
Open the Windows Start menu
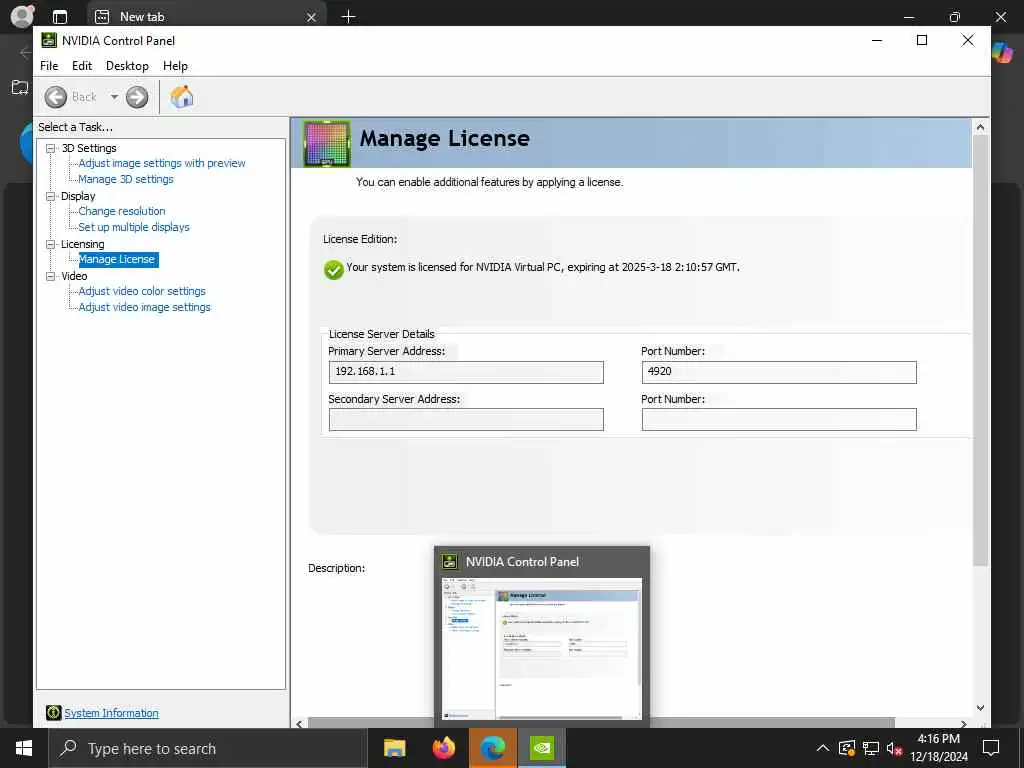24,748
